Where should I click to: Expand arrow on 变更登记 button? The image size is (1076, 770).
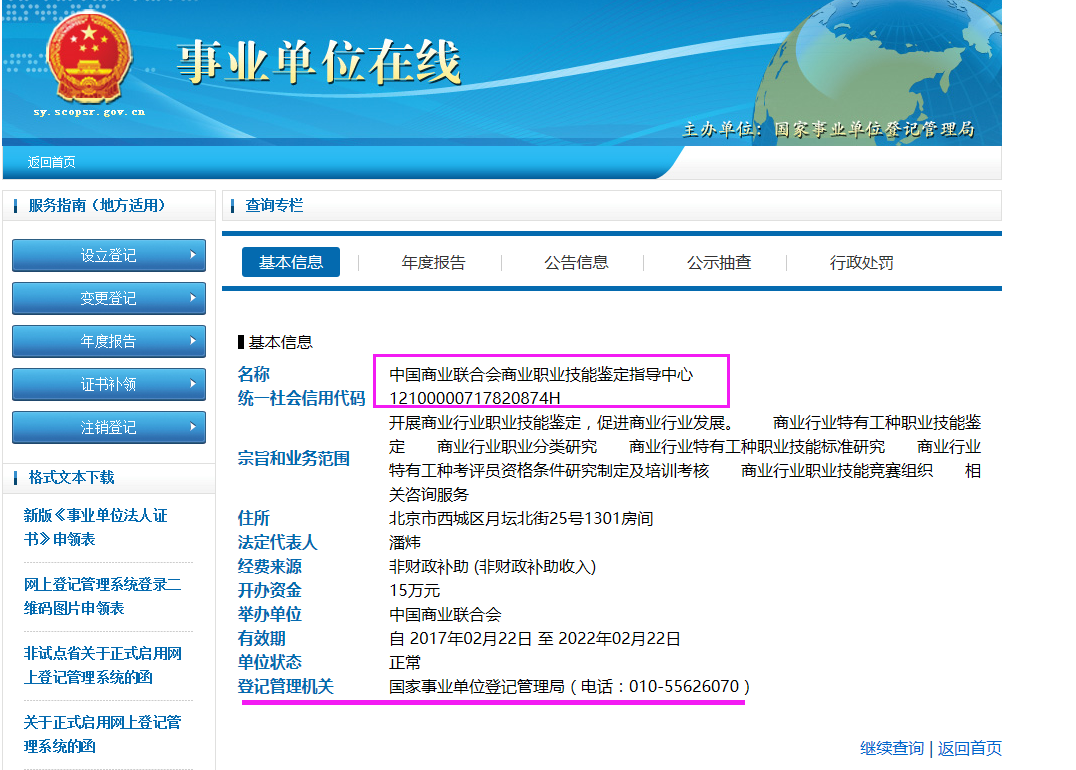193,298
